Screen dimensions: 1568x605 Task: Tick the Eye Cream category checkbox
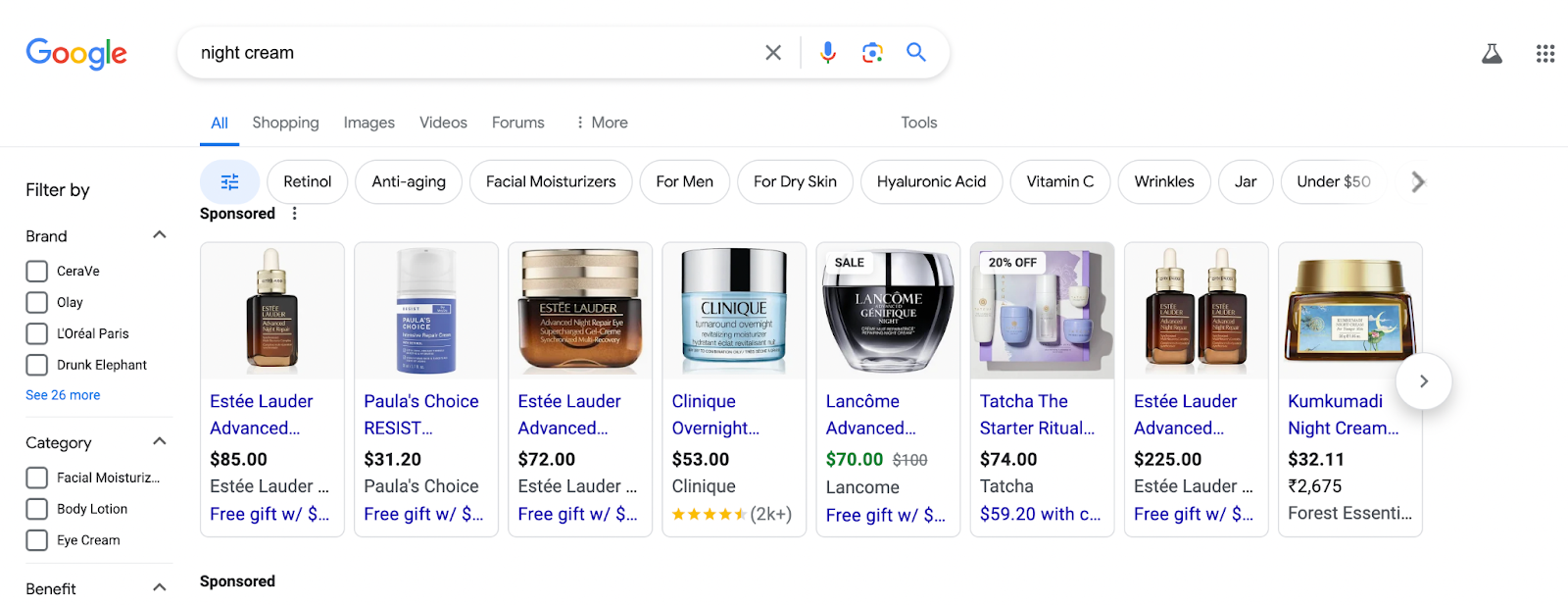click(x=37, y=540)
